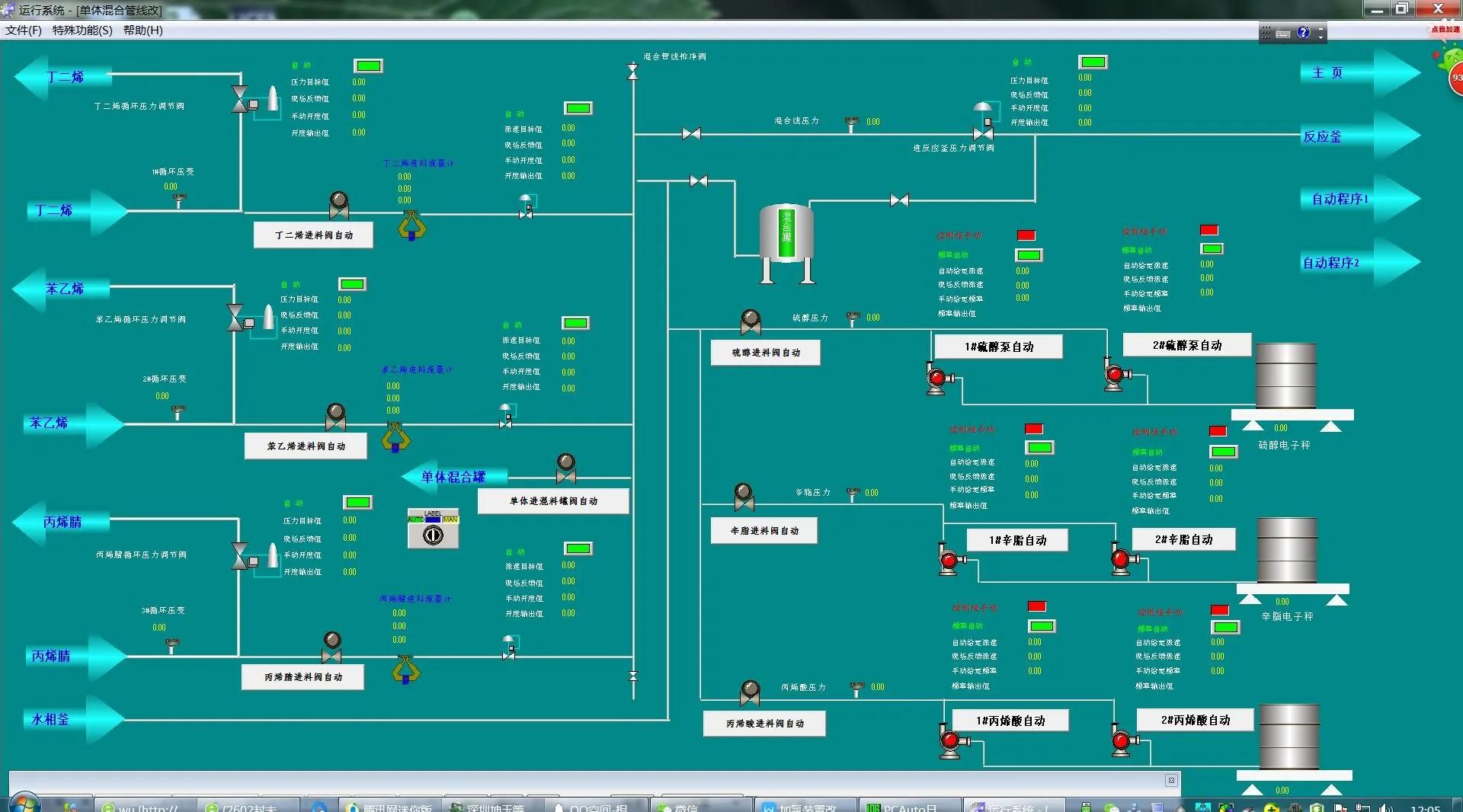Viewport: 1463px width, 812px height.
Task: Click the language bar keyboard icon
Action: (1283, 34)
